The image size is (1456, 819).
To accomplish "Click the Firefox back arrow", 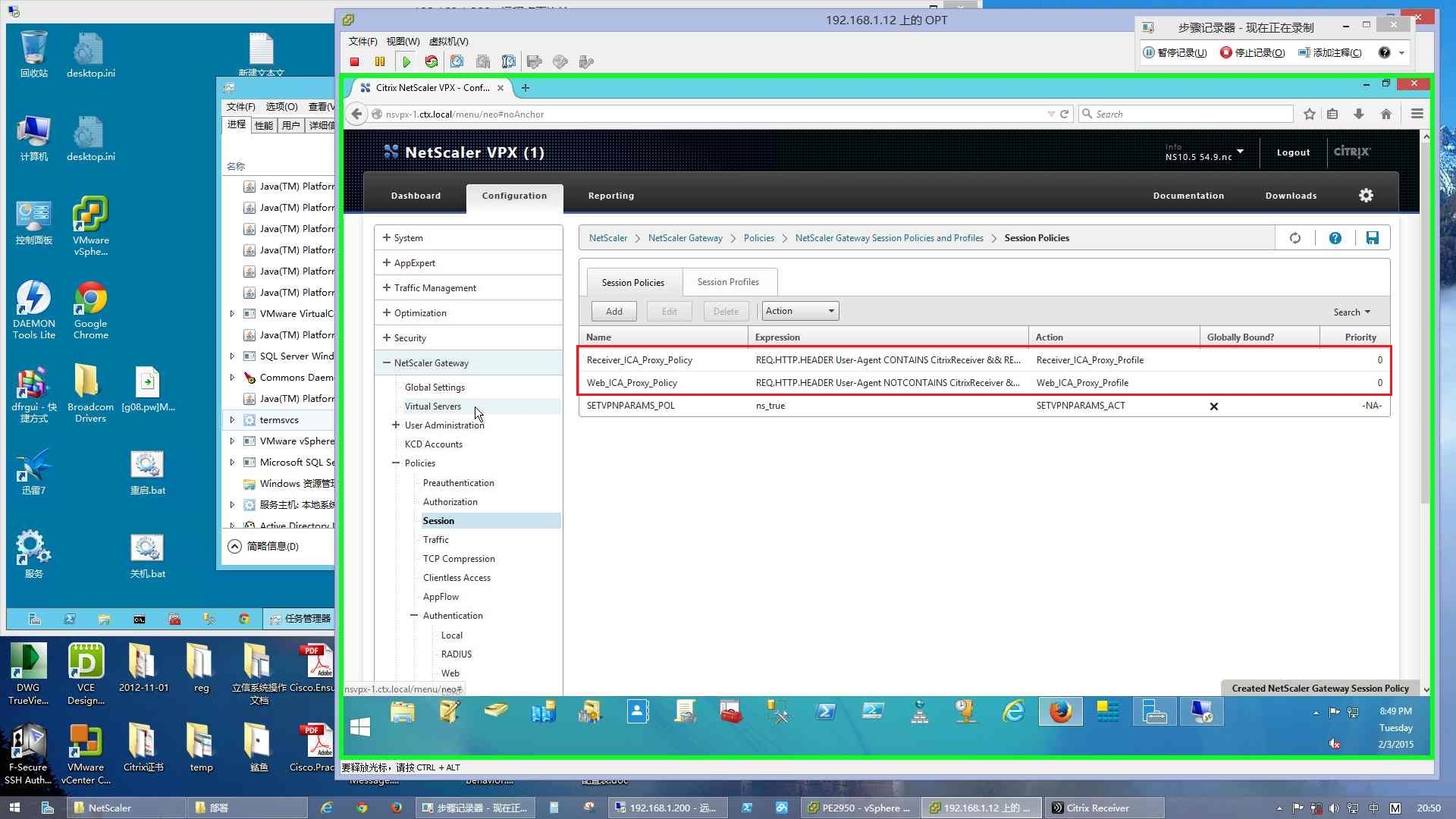I will 357,114.
